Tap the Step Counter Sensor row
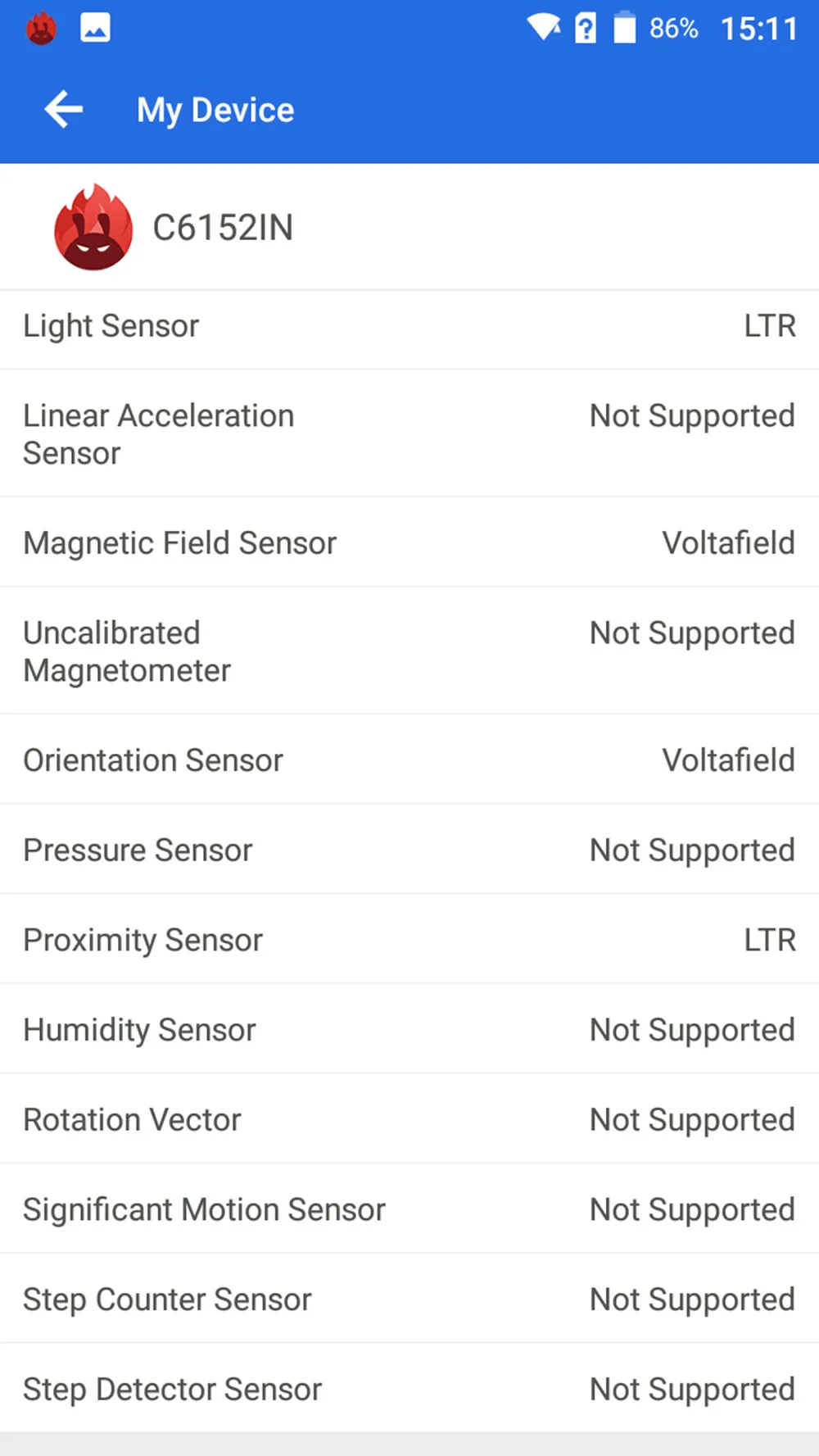Image resolution: width=819 pixels, height=1456 pixels. 409,1298
